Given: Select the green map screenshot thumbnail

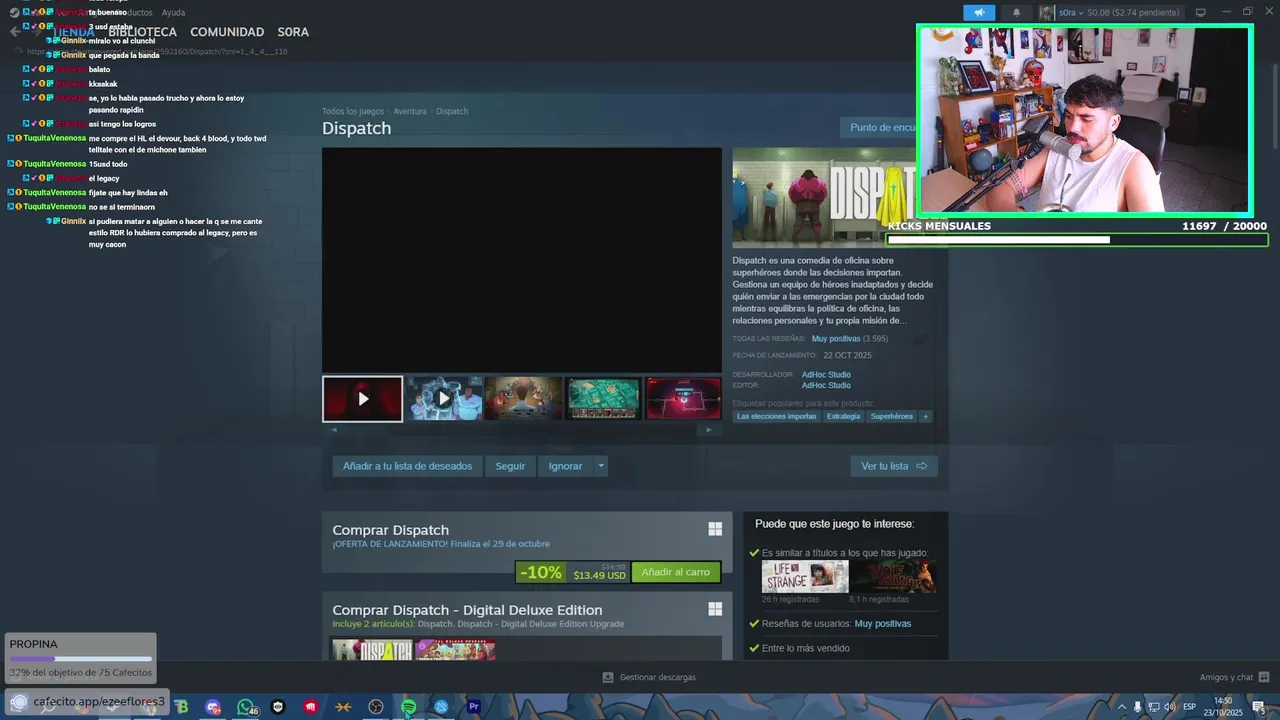Looking at the screenshot, I should point(603,399).
